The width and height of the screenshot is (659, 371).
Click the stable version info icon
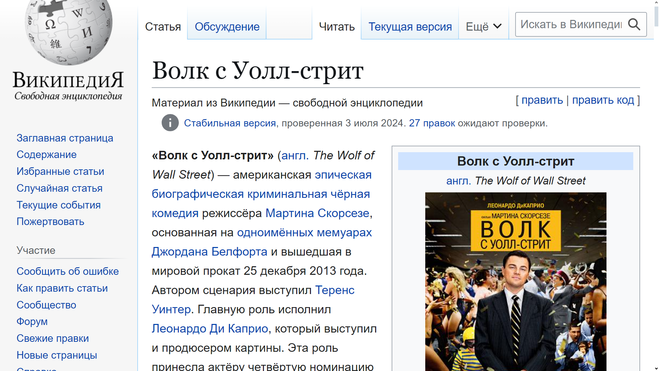(x=170, y=123)
